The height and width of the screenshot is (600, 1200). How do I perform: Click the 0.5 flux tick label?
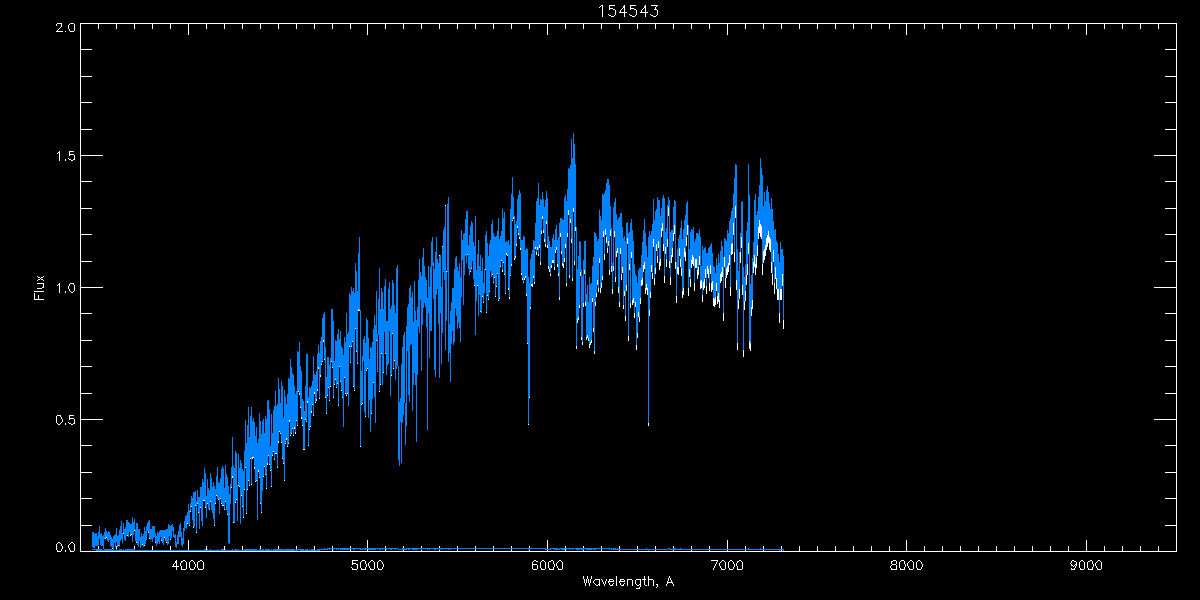65,419
